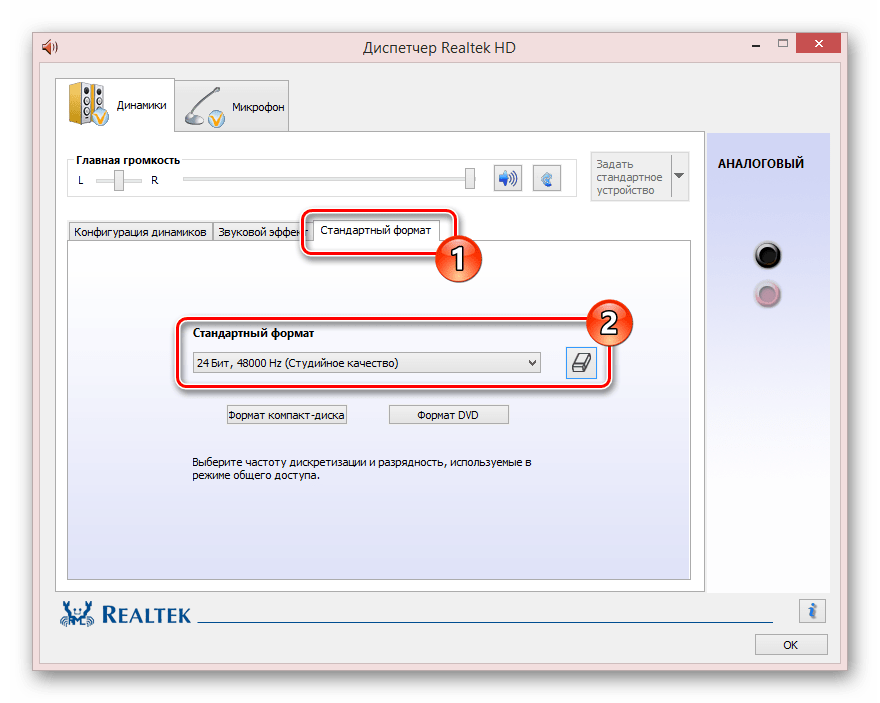Switch to the Динамики device tab
Screen dimensions: 880x703
[x=116, y=105]
